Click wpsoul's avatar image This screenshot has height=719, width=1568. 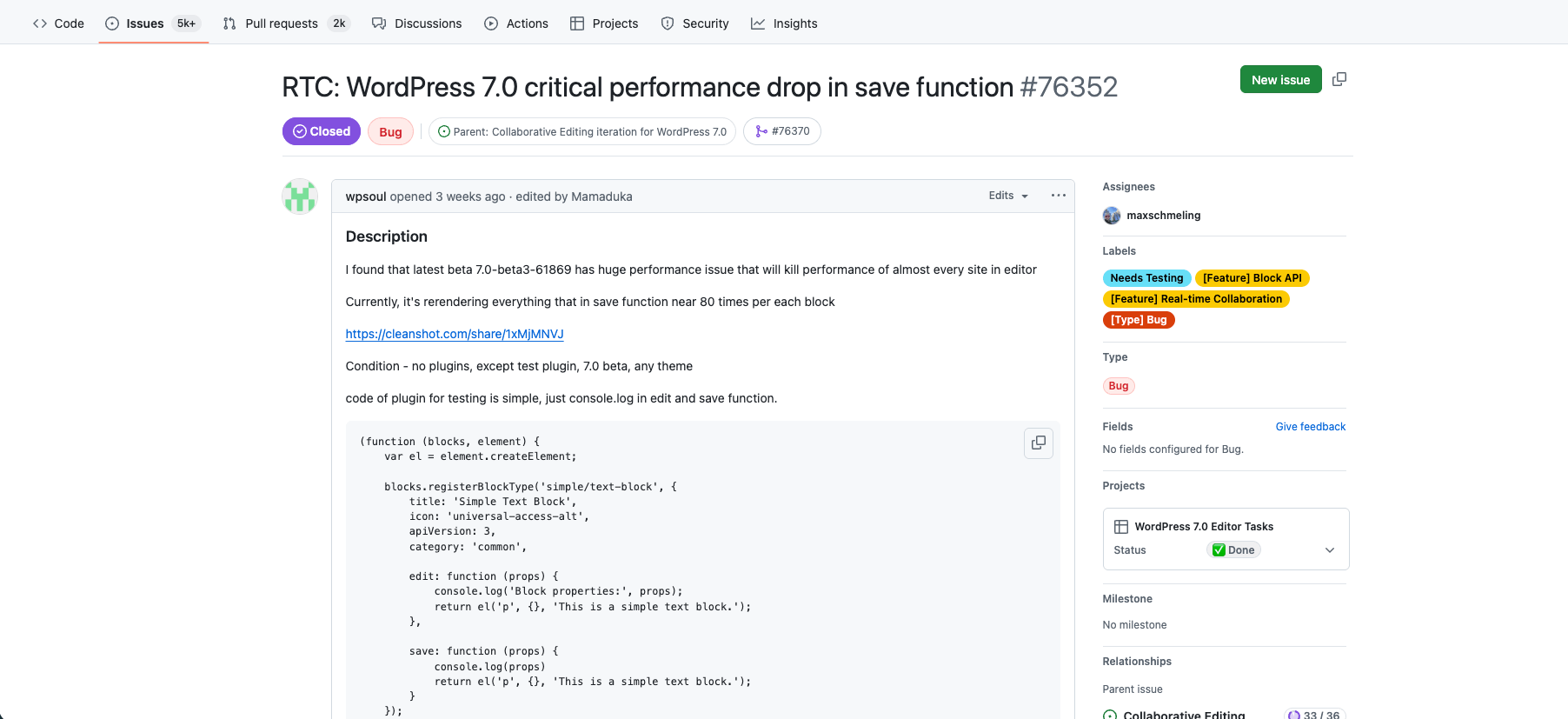(x=299, y=196)
